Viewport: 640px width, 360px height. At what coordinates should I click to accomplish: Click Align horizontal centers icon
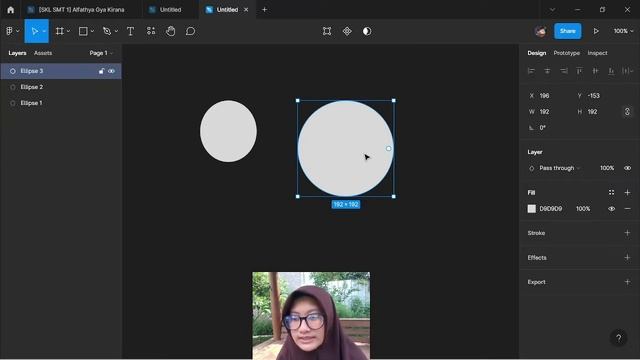(547, 71)
